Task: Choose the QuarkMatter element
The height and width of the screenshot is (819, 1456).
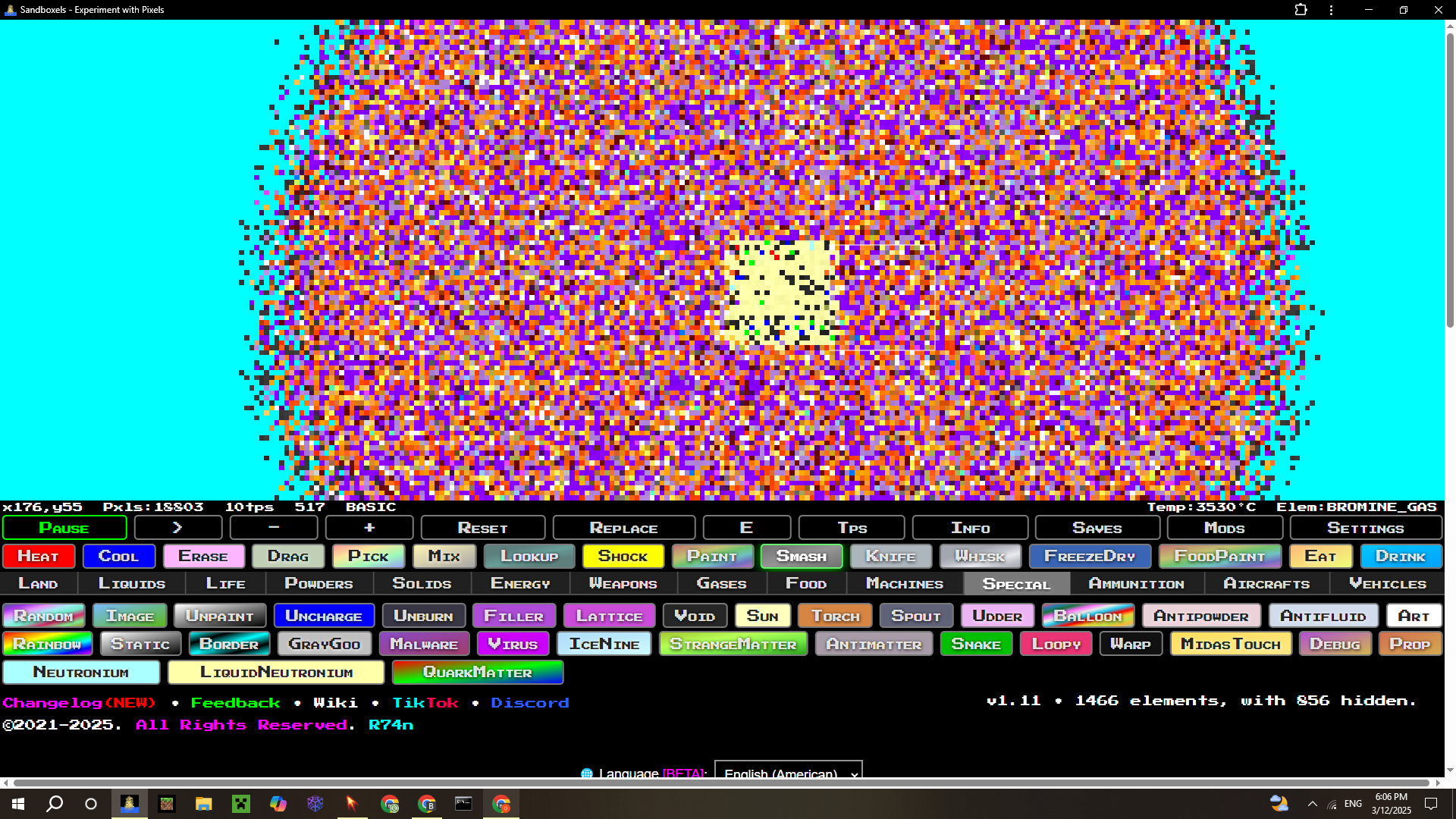Action: coord(477,673)
